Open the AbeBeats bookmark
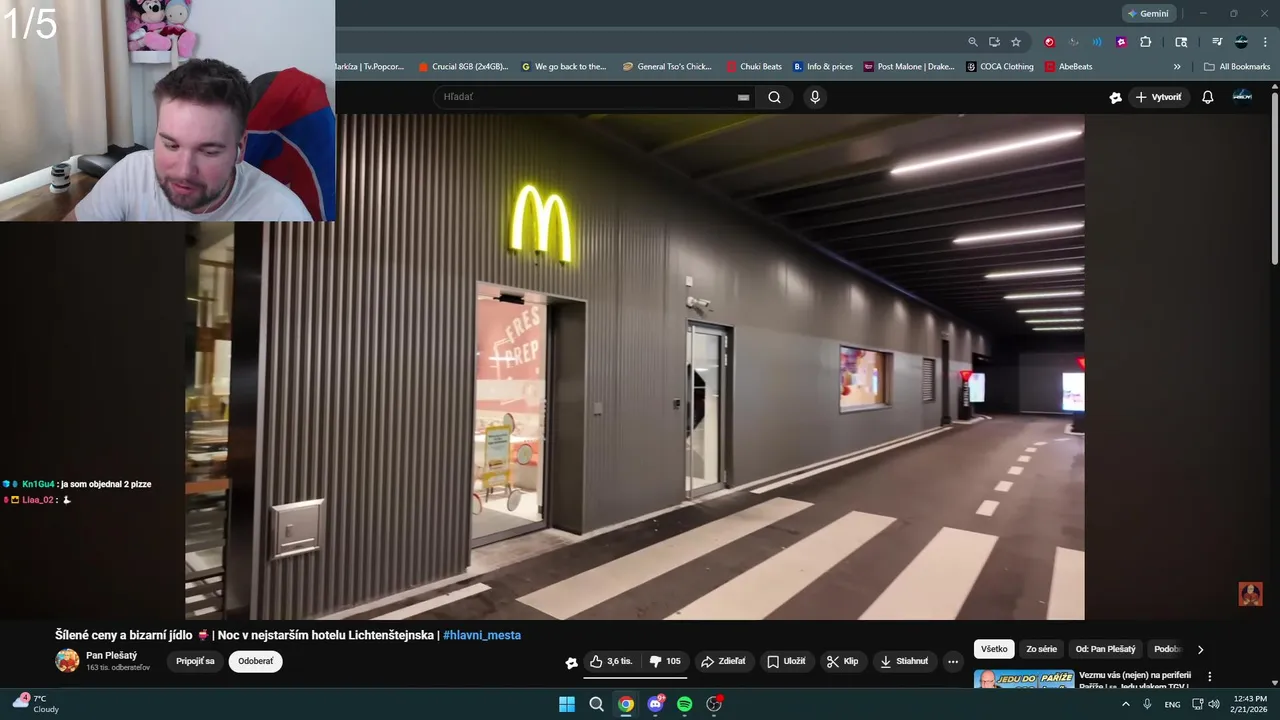Screen dimensions: 1280x720 (x=1069, y=67)
